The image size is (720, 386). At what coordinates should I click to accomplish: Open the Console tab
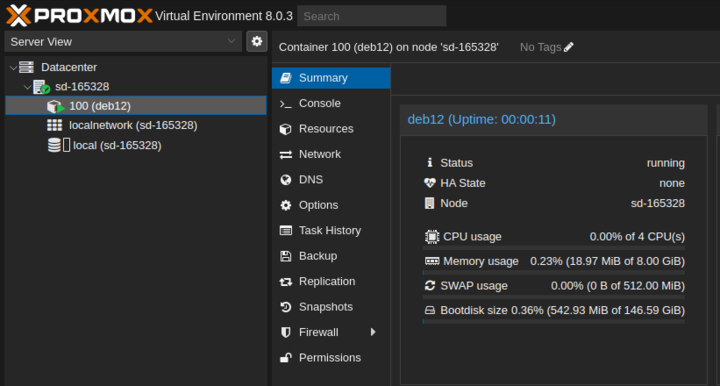click(x=331, y=103)
